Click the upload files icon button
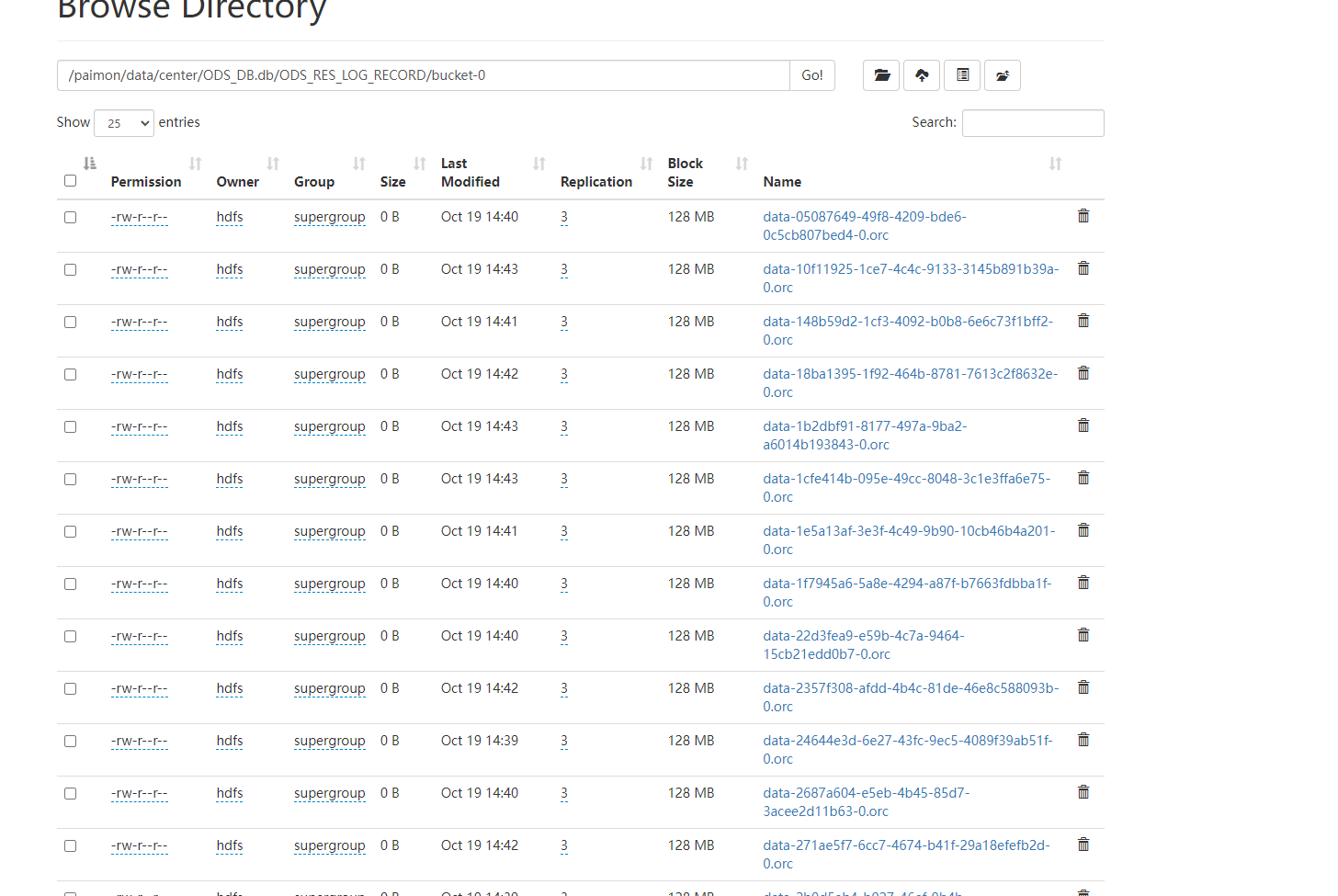The image size is (1338, 896). [922, 75]
